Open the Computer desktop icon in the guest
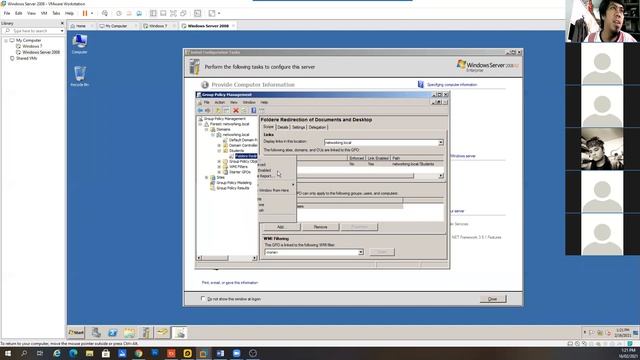The height and width of the screenshot is (360, 640). 80,44
